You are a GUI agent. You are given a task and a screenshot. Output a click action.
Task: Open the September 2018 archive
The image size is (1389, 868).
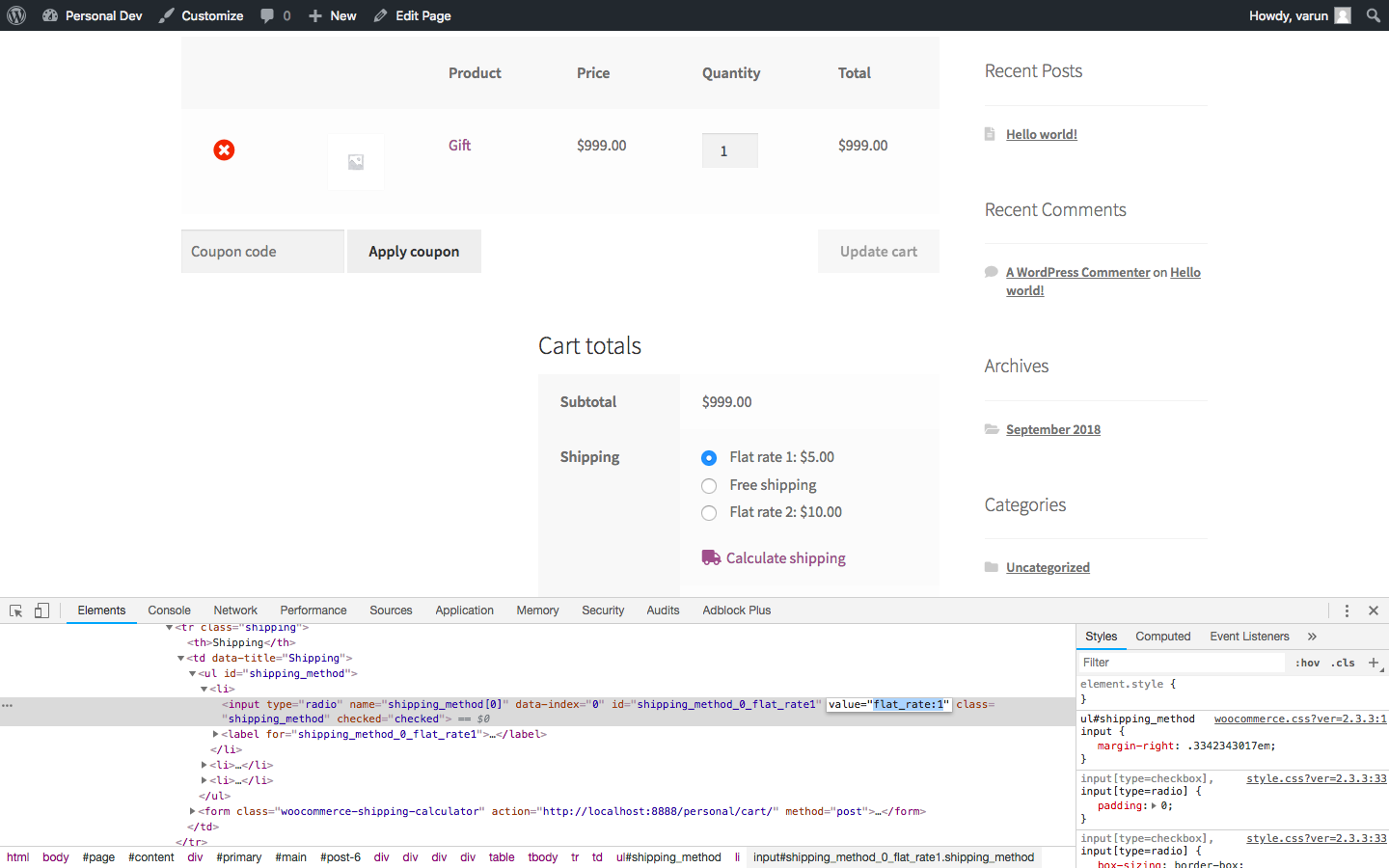coord(1053,429)
